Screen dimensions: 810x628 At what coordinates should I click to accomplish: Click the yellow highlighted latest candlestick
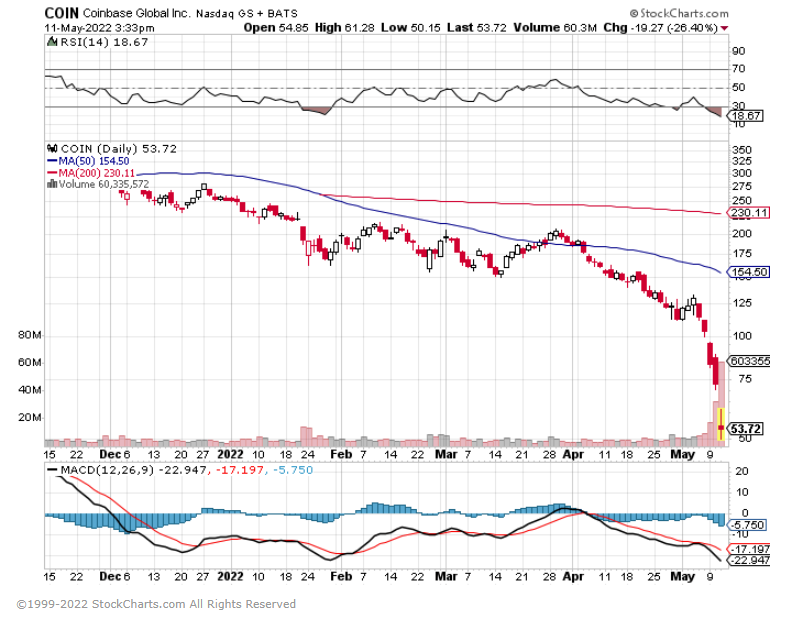[x=721, y=425]
